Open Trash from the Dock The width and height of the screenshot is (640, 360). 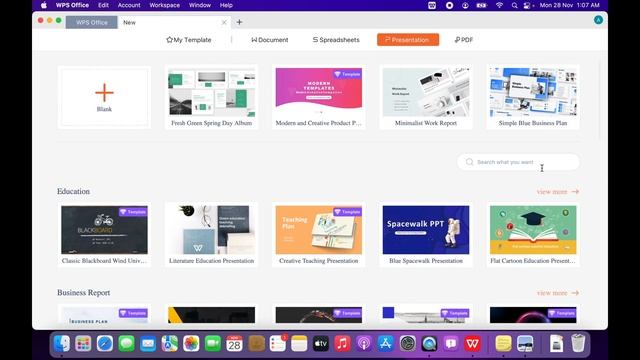578,344
